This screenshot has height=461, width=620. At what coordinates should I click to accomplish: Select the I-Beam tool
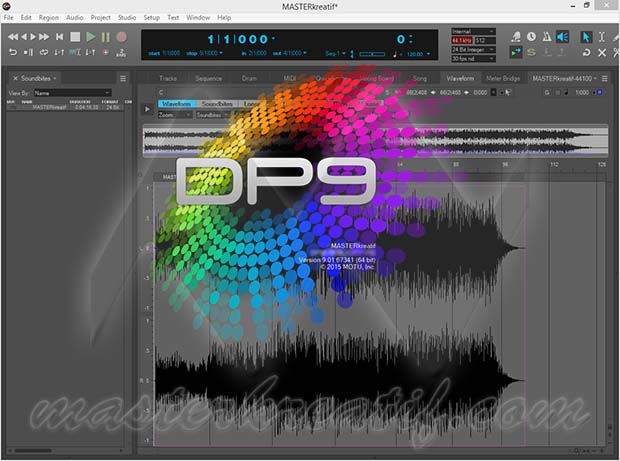[x=601, y=37]
